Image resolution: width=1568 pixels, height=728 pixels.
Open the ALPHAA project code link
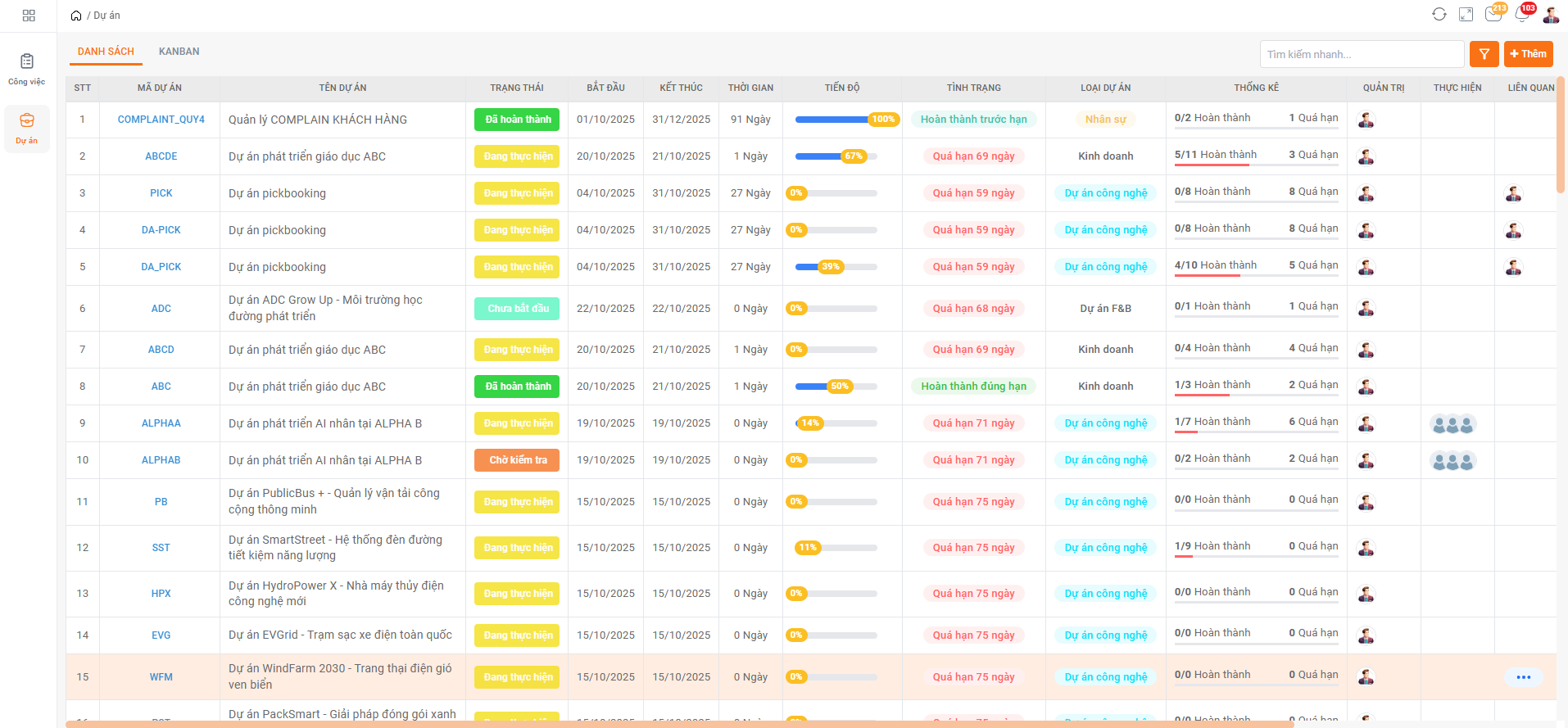coord(161,423)
